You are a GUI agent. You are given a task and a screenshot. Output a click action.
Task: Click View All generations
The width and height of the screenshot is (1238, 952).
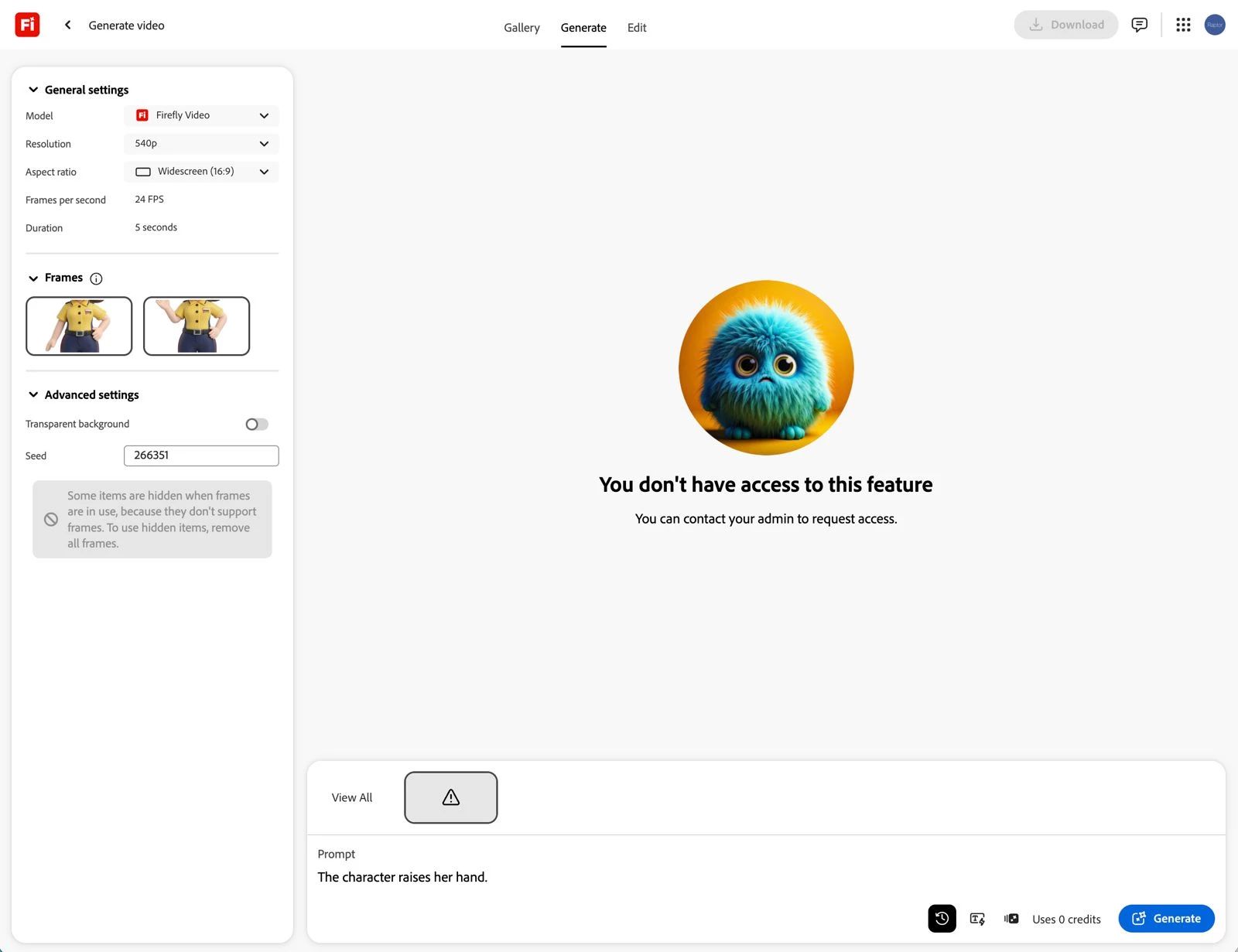352,797
